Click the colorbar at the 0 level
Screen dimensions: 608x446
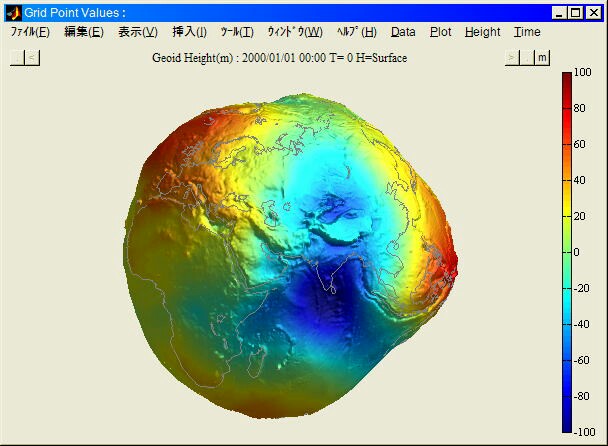[x=567, y=252]
